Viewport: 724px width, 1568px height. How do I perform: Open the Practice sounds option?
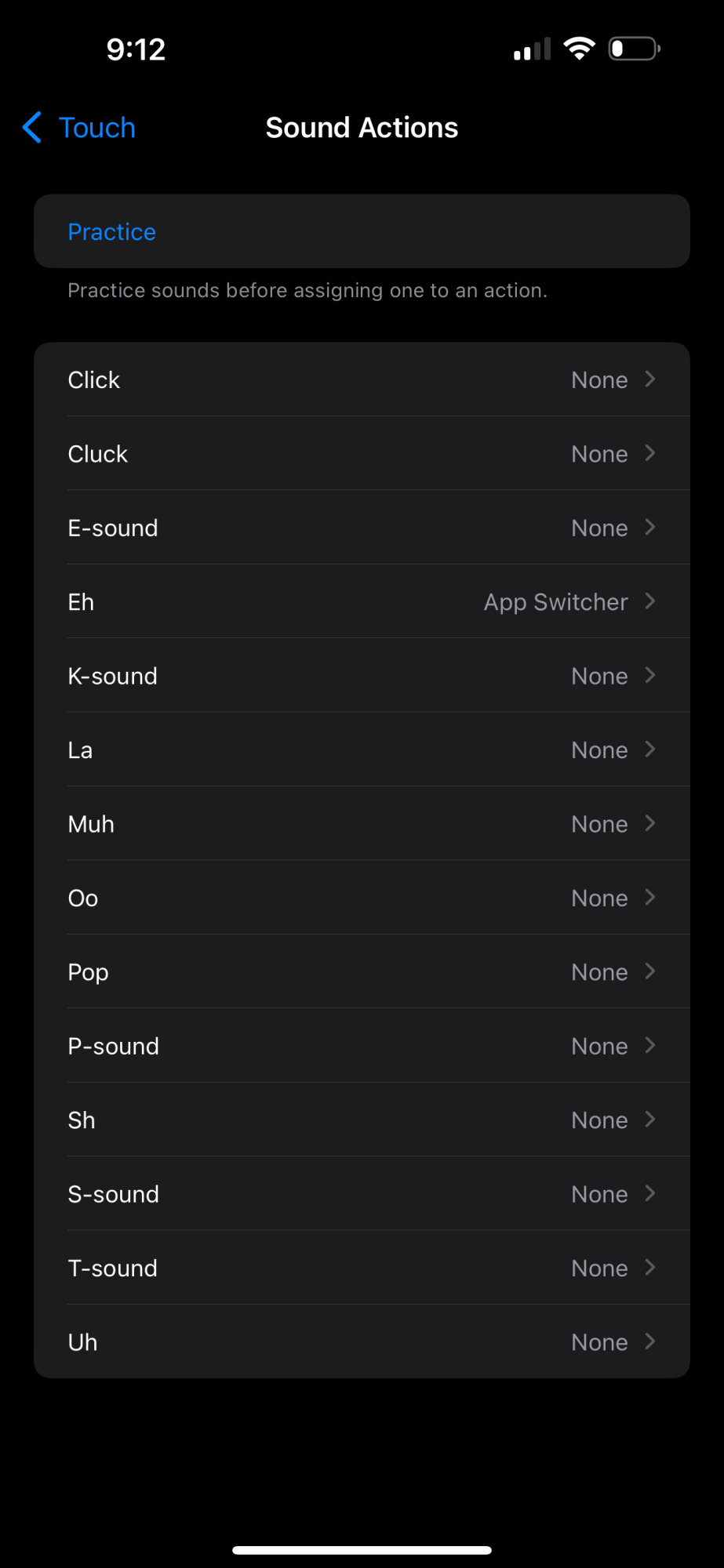[112, 232]
